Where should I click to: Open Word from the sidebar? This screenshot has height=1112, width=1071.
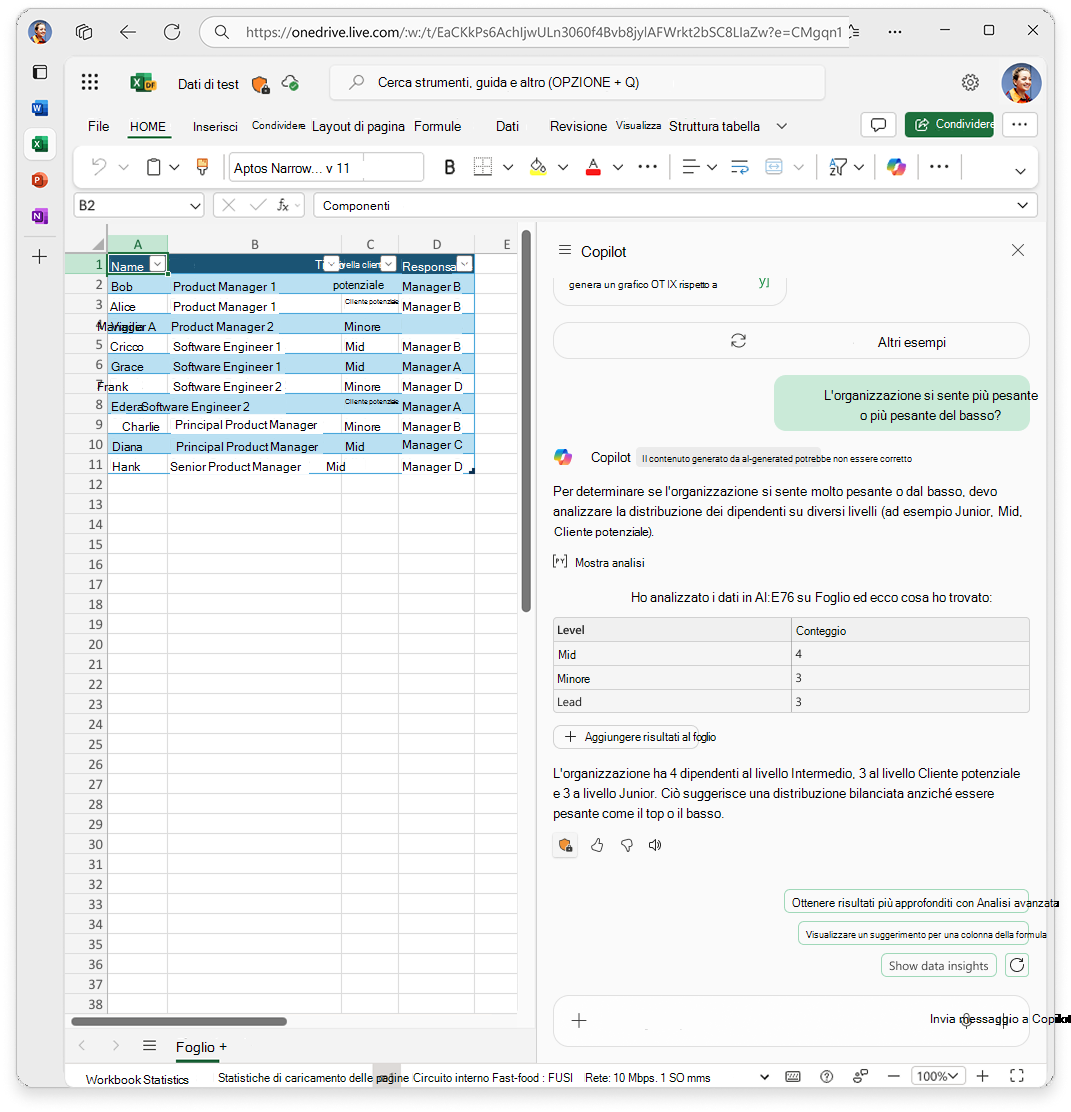(40, 108)
